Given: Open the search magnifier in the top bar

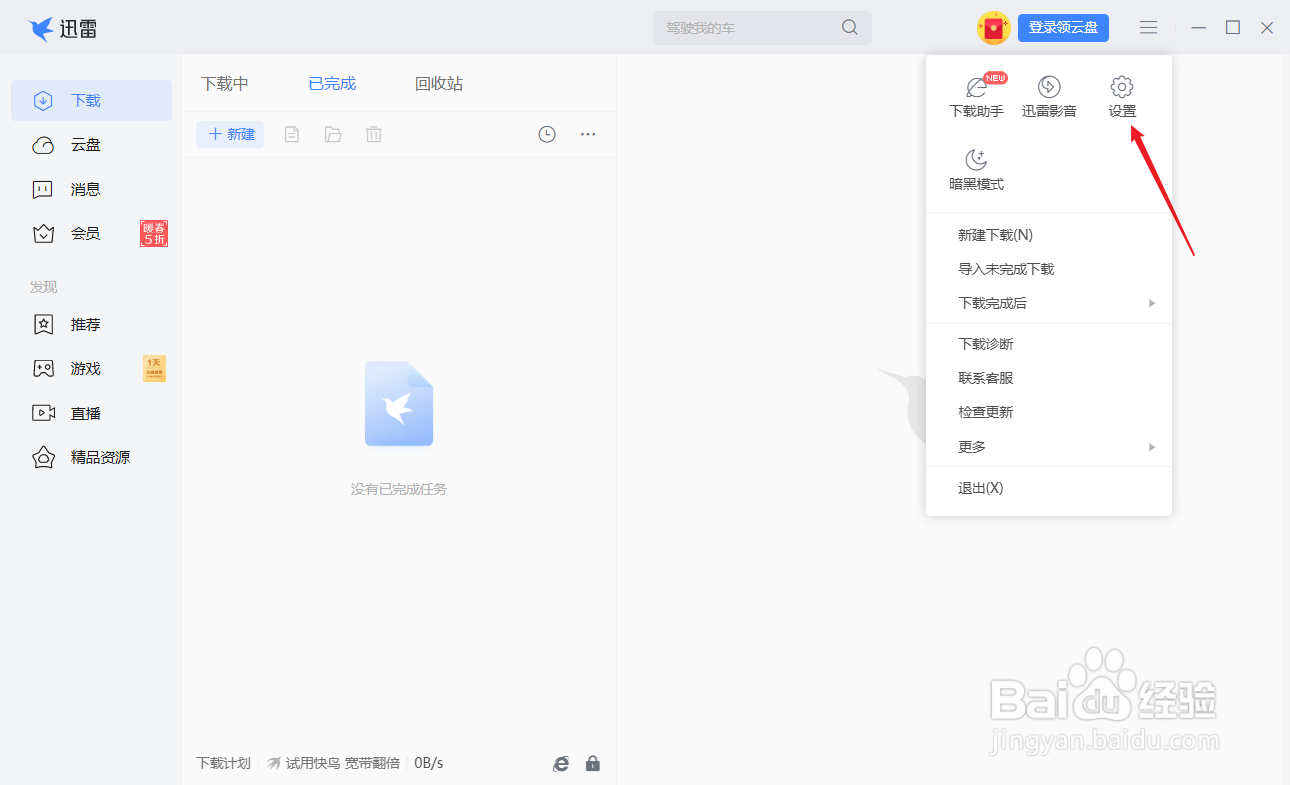Looking at the screenshot, I should [849, 27].
